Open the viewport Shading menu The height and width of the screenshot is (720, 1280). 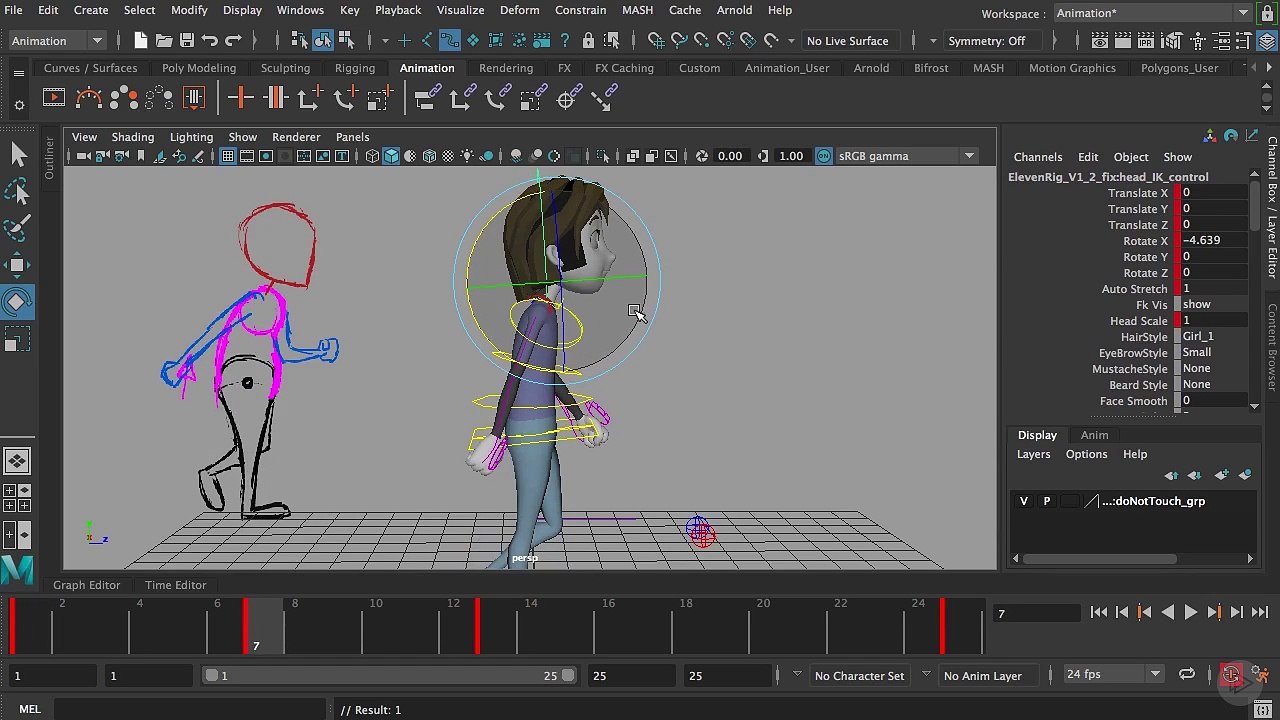pyautogui.click(x=133, y=137)
